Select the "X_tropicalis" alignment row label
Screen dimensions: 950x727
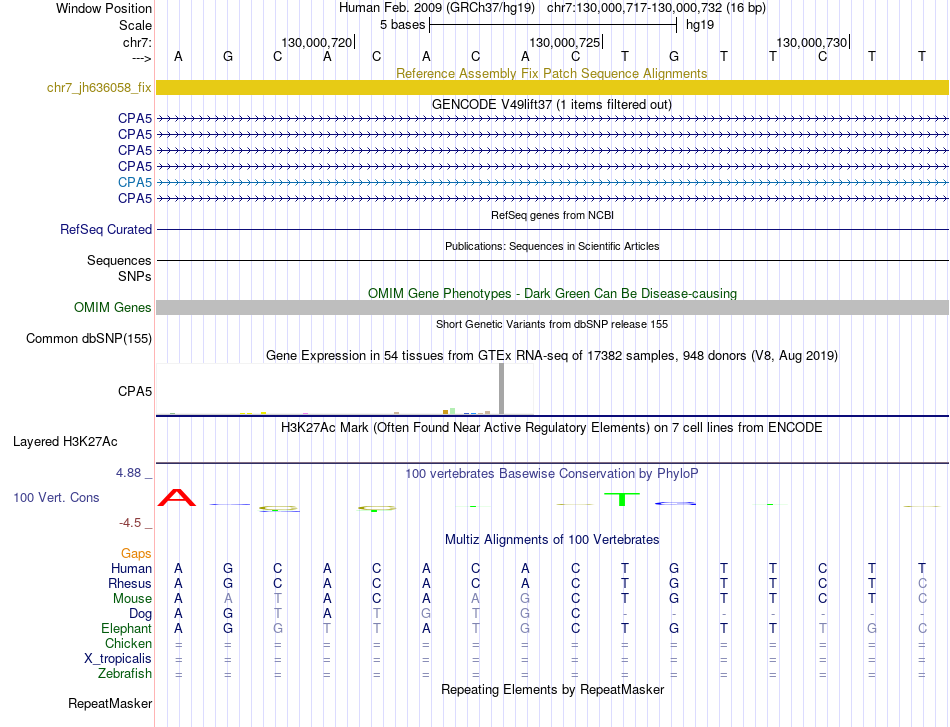pyautogui.click(x=118, y=659)
